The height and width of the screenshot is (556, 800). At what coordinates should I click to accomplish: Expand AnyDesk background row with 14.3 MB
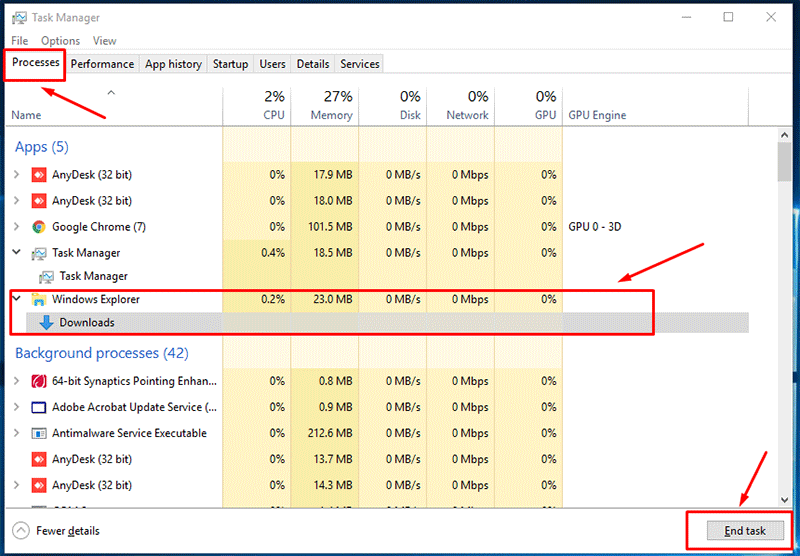[16, 485]
